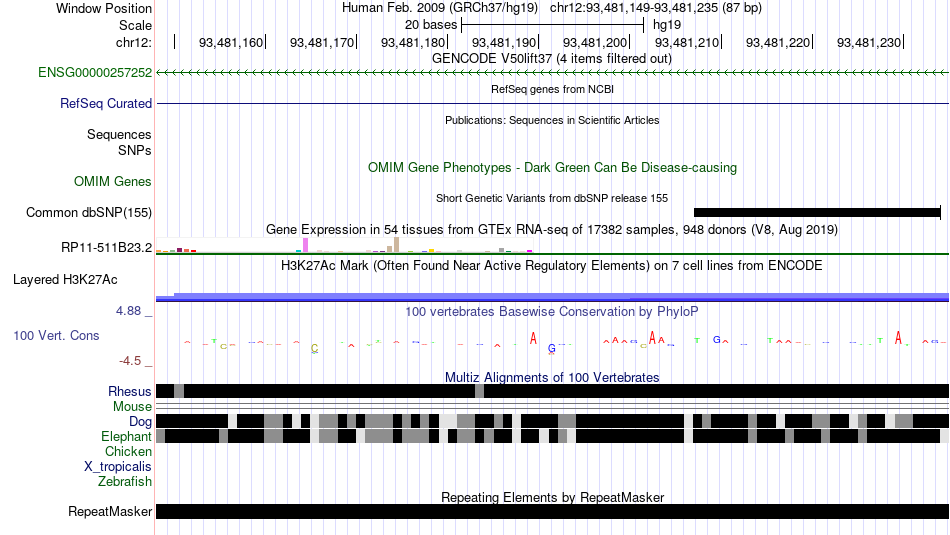Click the RefSeq Curated track label
Viewport: 950px width, 535px height.
106,104
